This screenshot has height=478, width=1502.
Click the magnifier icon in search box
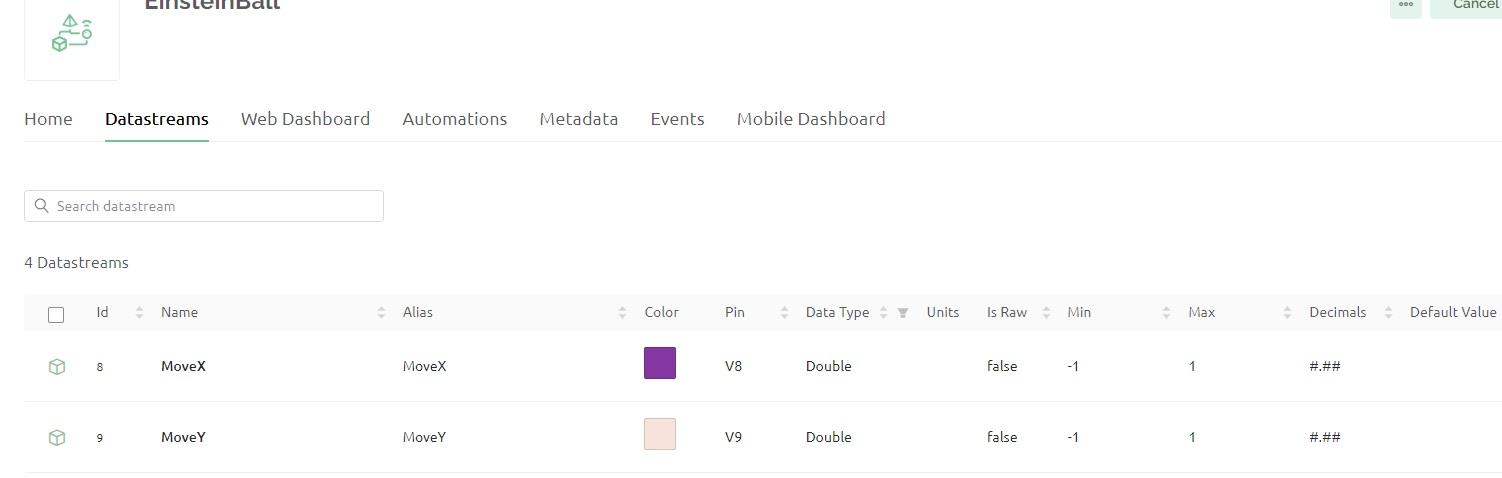tap(42, 206)
